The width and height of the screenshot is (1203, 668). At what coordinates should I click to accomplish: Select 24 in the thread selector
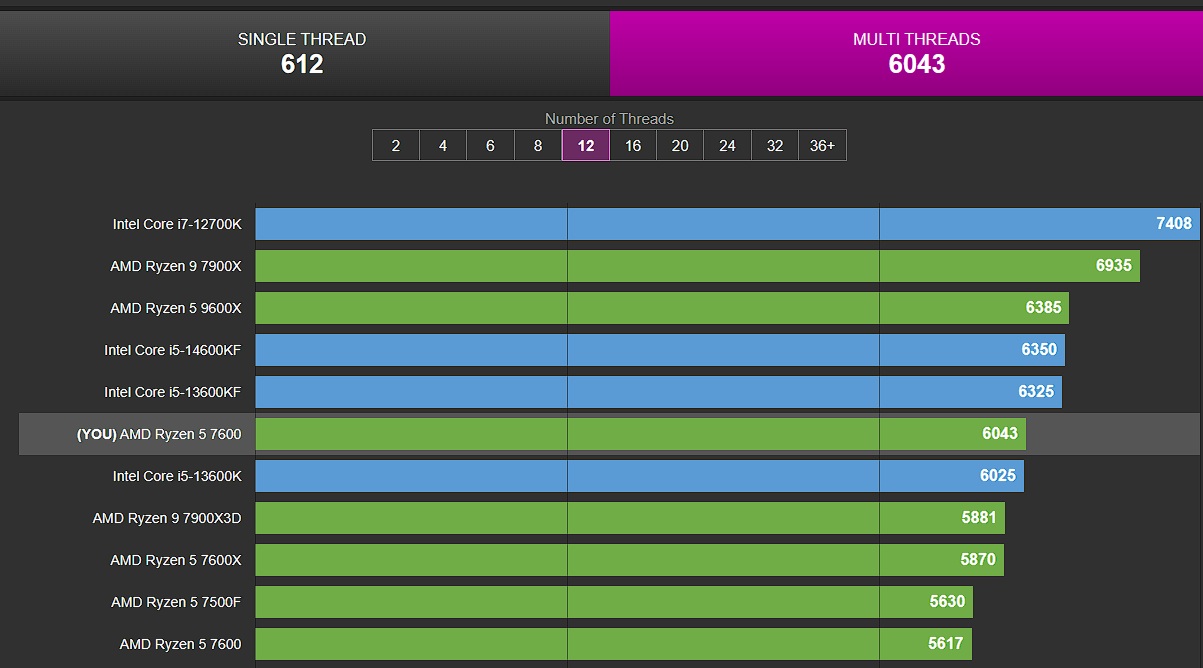[x=727, y=145]
